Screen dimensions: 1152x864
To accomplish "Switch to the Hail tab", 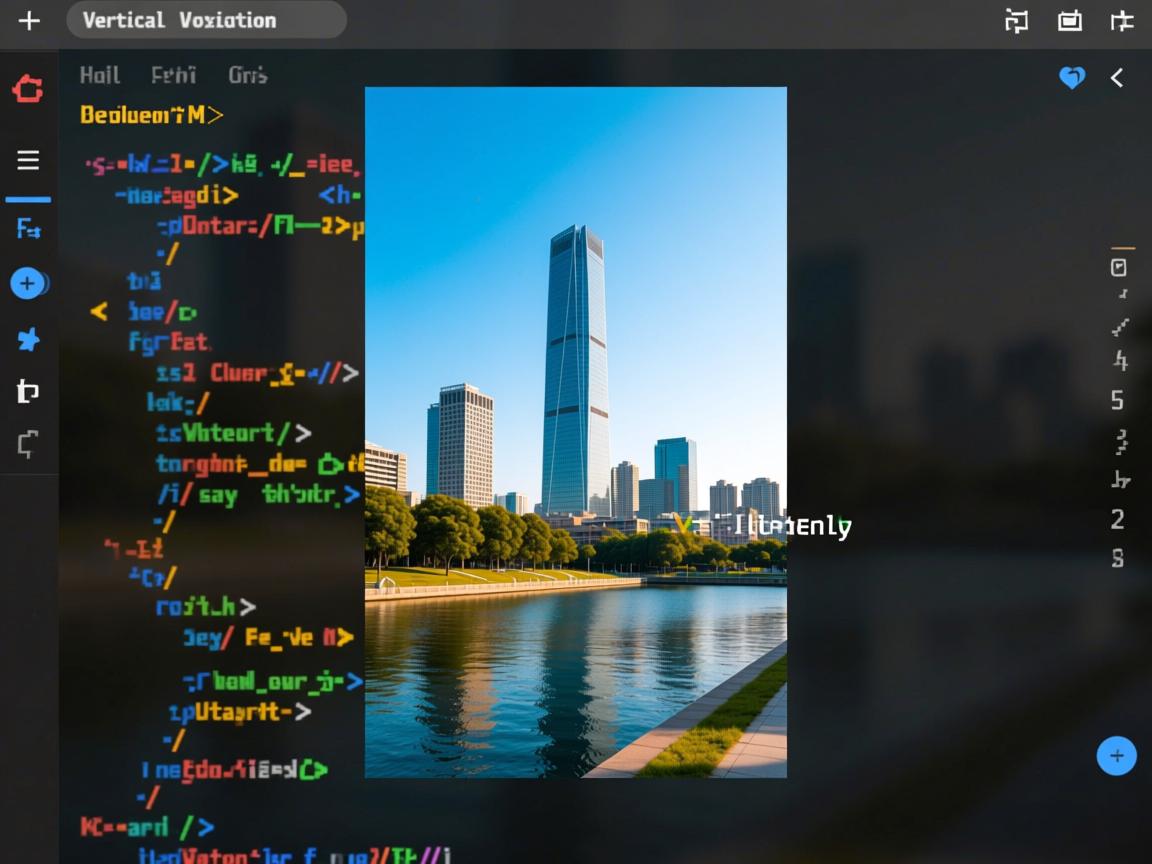I will (100, 75).
